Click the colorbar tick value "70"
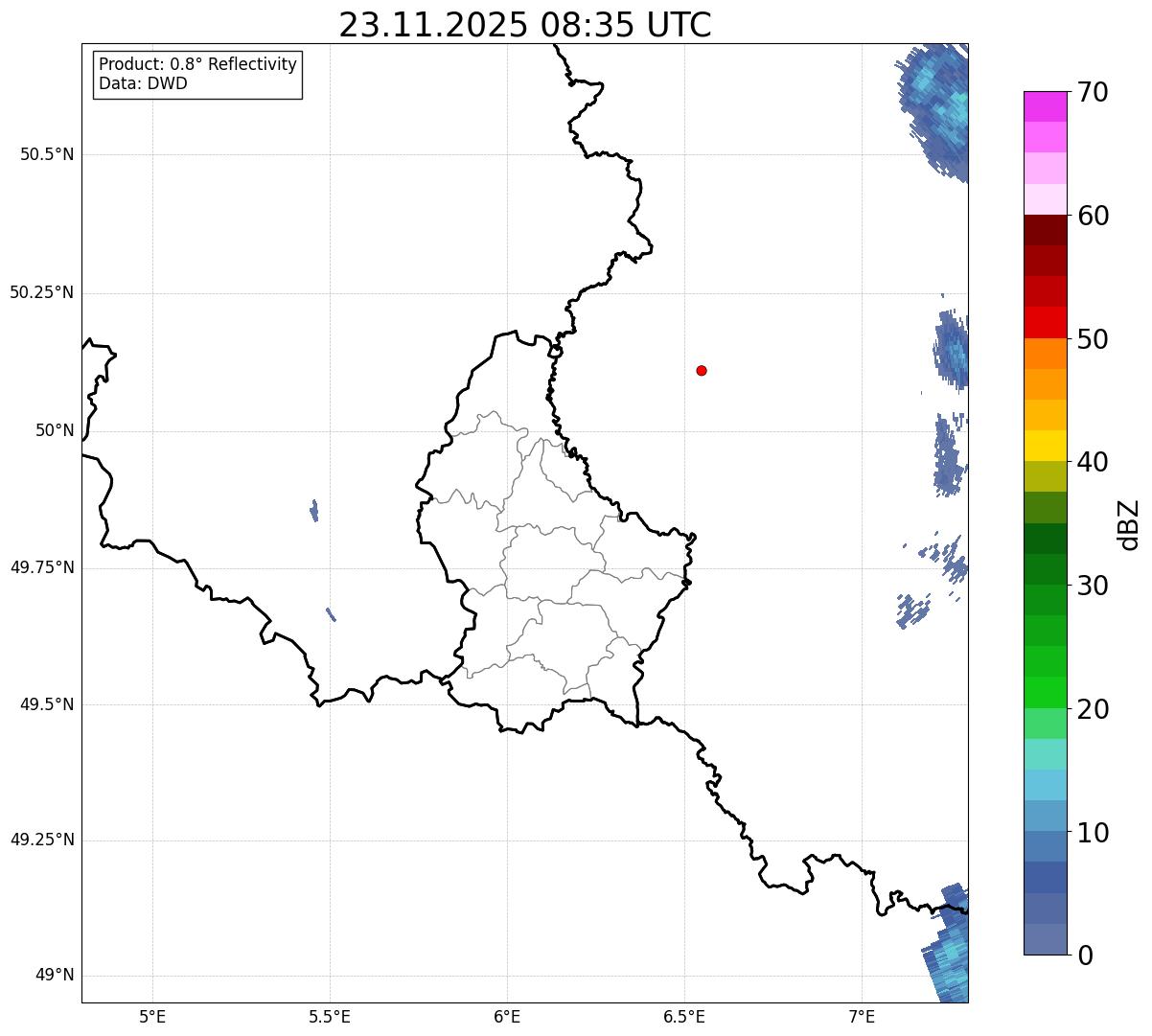The height and width of the screenshot is (1036, 1152). click(1093, 93)
